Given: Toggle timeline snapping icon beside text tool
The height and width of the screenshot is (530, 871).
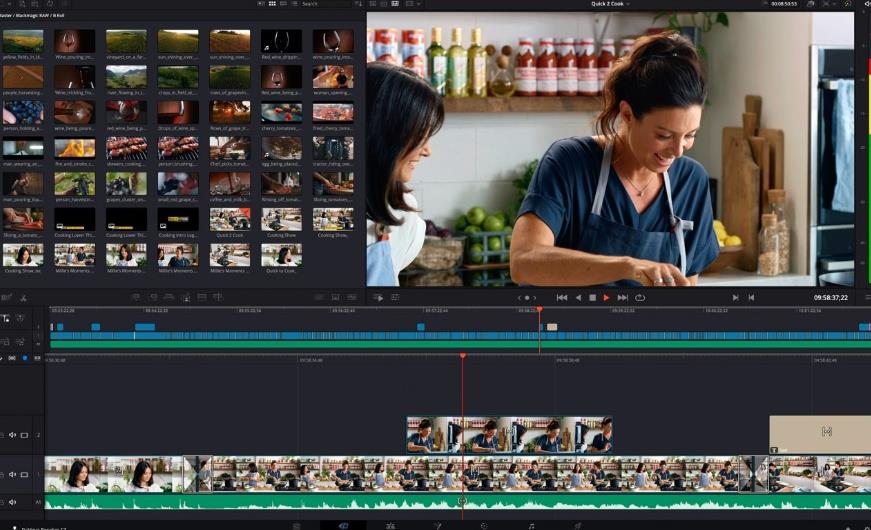Looking at the screenshot, I should [20, 318].
